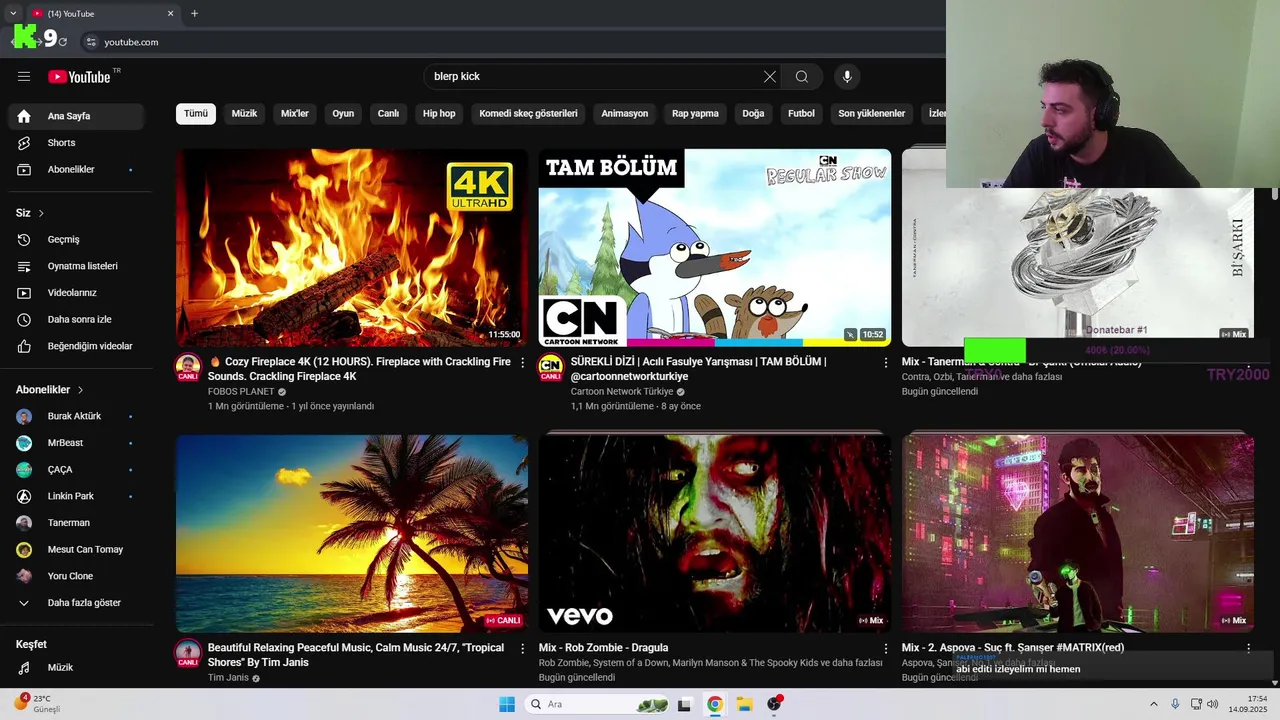Click the Windows Start button
The height and width of the screenshot is (720, 1280).
[x=507, y=704]
